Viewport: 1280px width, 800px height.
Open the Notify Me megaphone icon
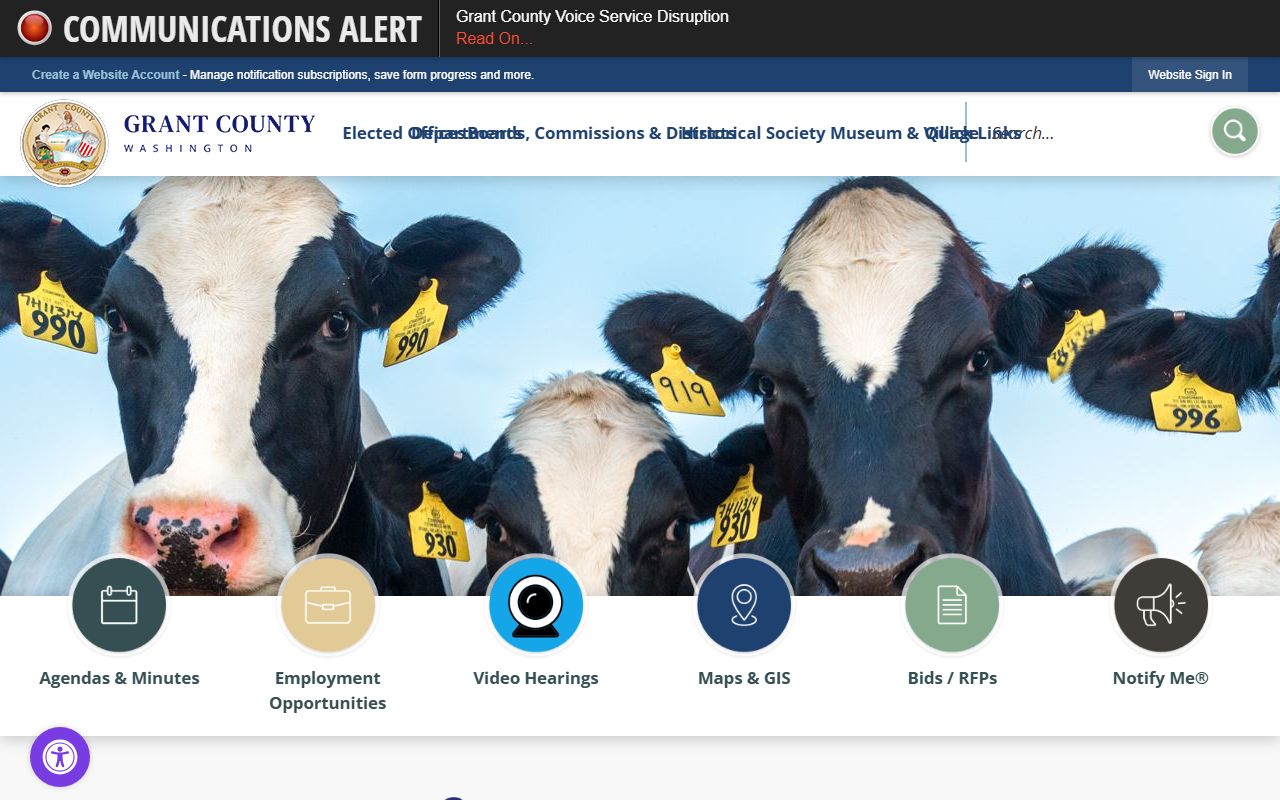coord(1161,605)
